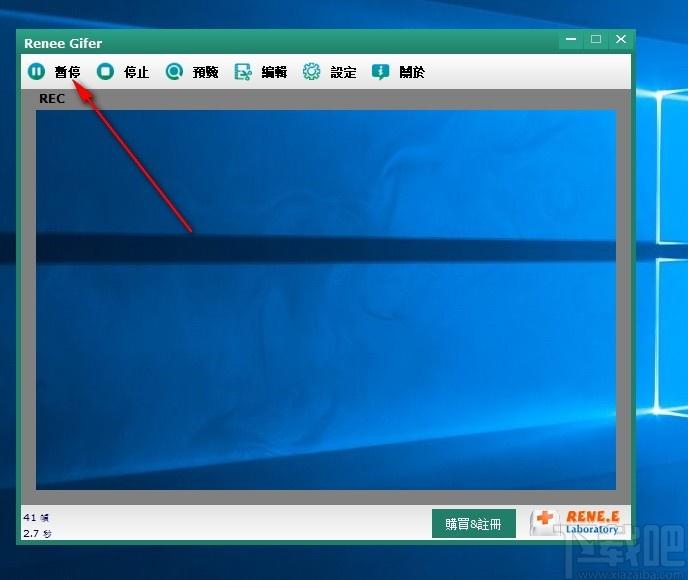This screenshot has height=580, width=688.
Task: Open the settings (設定) gear icon
Action: [312, 71]
